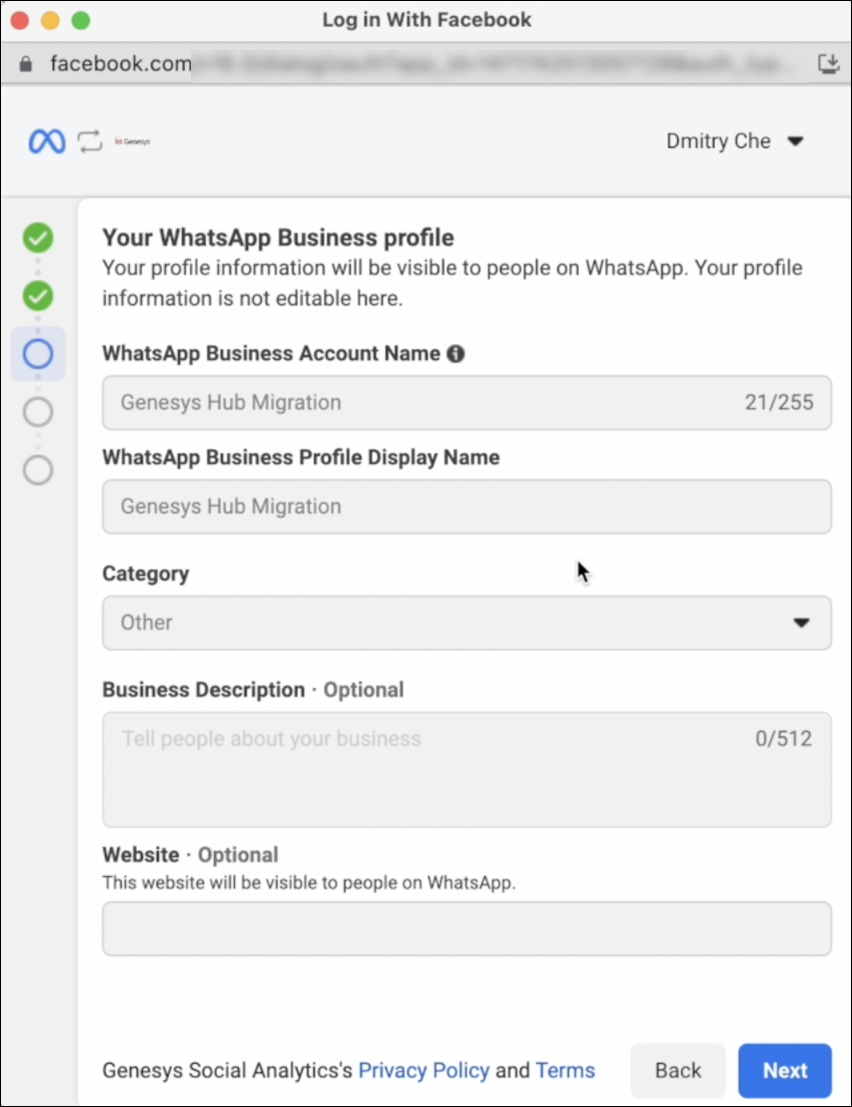Click the Genesys logo in header

132,142
